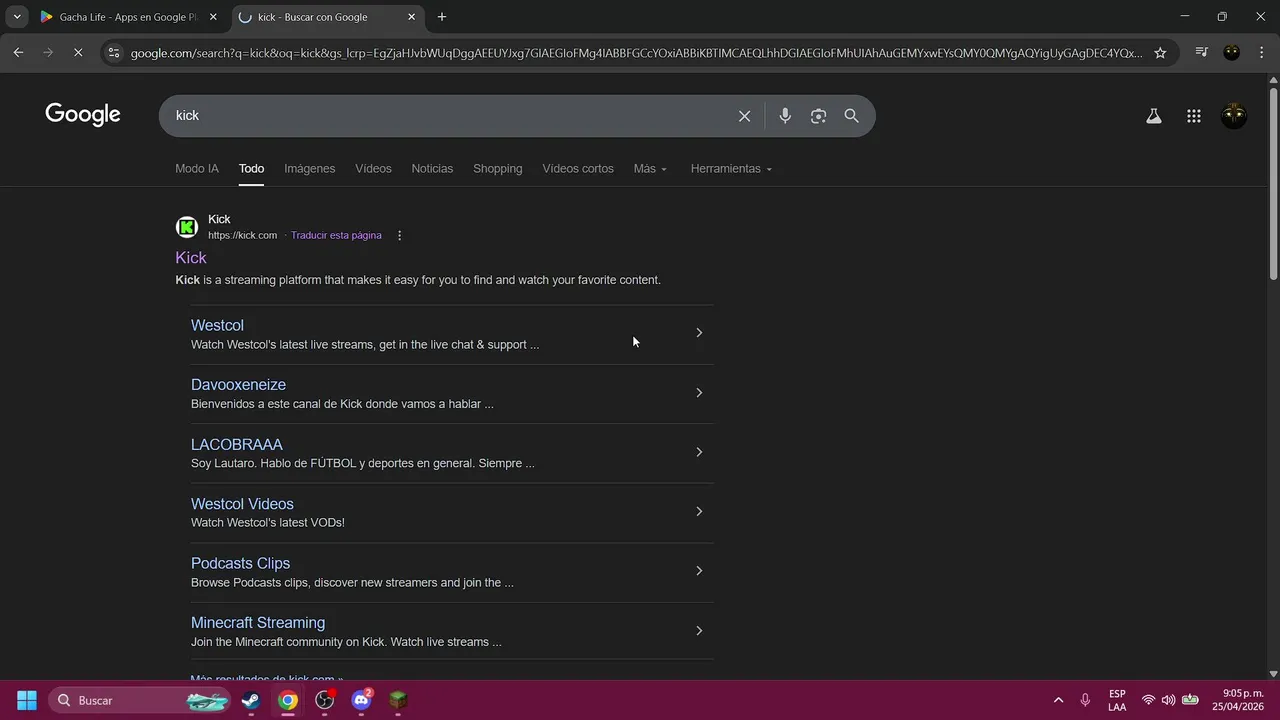Go to Google home via logo
This screenshot has width=1280, height=720.
pos(83,115)
